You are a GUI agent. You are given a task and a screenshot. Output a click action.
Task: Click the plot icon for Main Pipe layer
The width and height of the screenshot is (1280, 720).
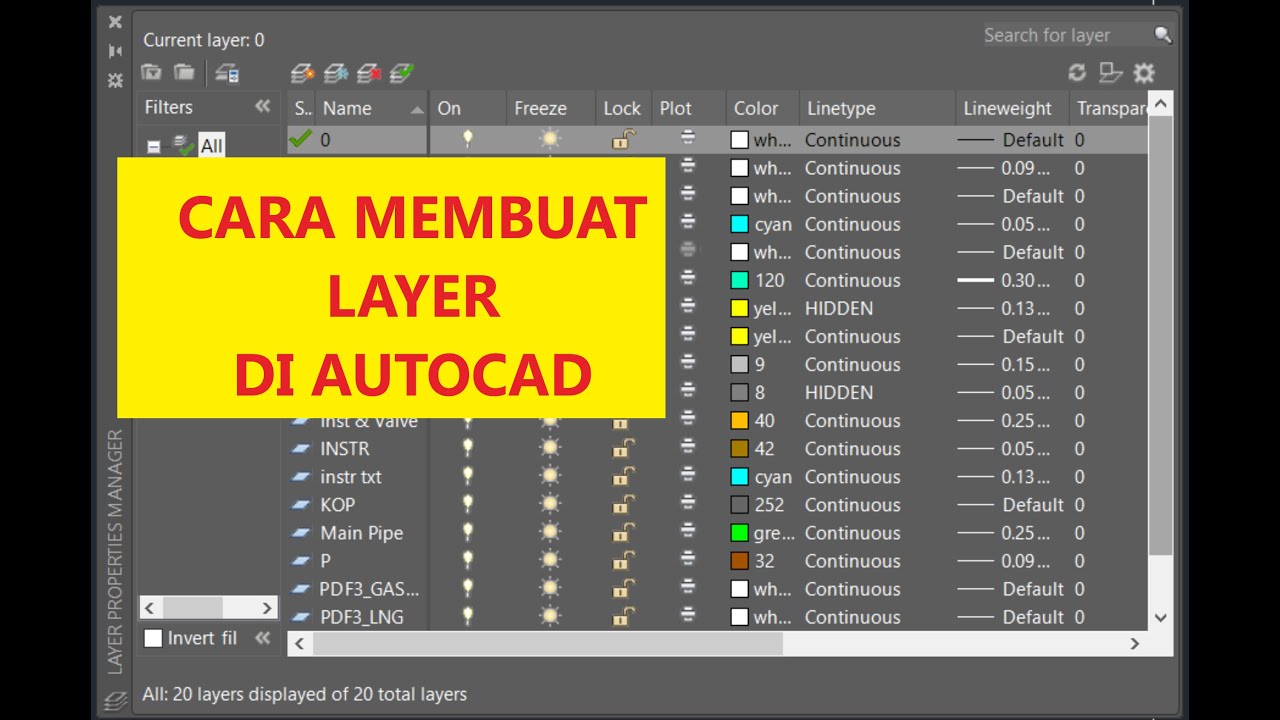click(688, 532)
